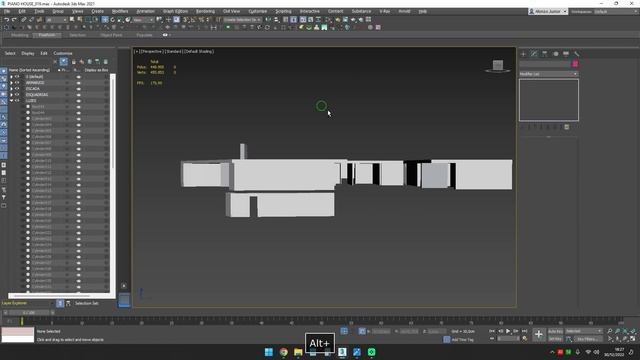Open Render Setup from toolbar
Viewport: 640px width, 360px height.
point(338,19)
